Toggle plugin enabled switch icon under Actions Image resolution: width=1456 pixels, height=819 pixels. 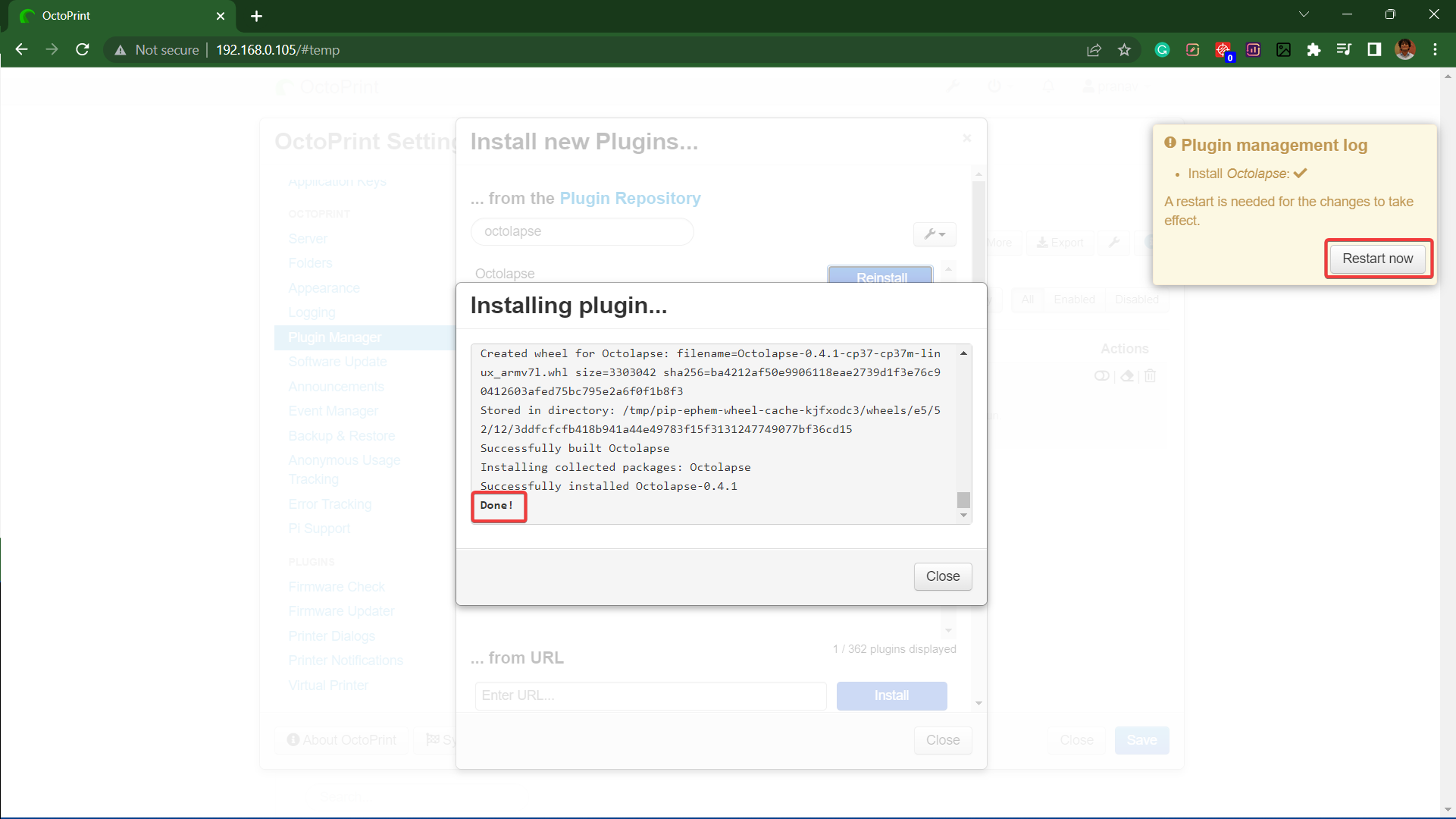[1101, 376]
